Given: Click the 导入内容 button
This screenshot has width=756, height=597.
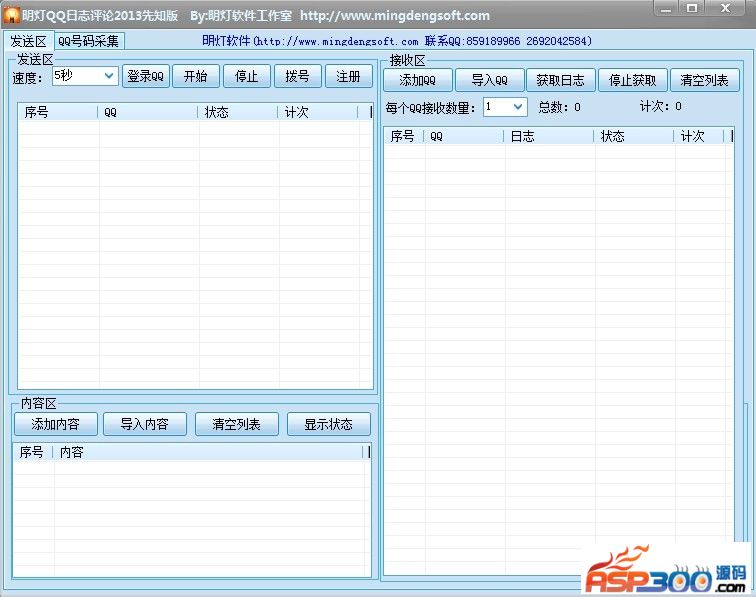Looking at the screenshot, I should tap(145, 424).
